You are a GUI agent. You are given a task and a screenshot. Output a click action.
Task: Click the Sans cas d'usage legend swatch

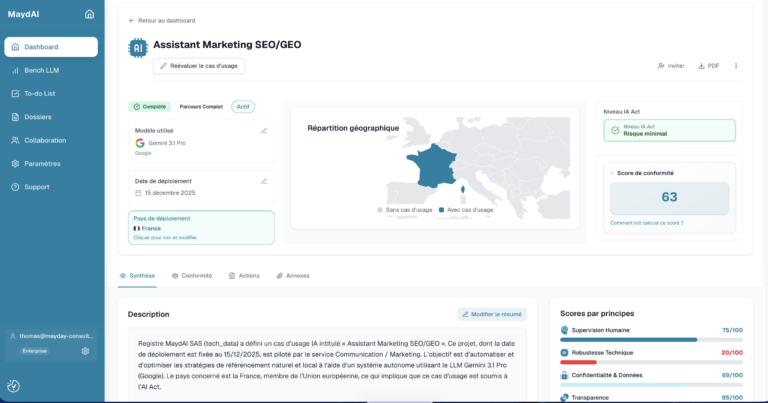380,210
